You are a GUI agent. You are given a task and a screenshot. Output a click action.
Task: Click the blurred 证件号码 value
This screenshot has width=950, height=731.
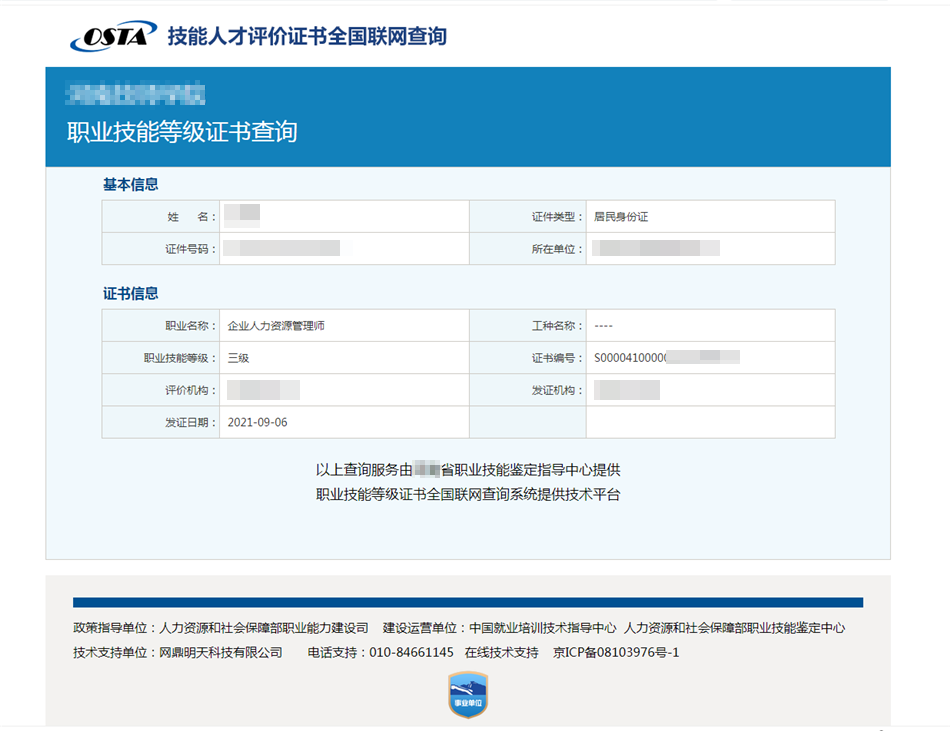click(282, 249)
